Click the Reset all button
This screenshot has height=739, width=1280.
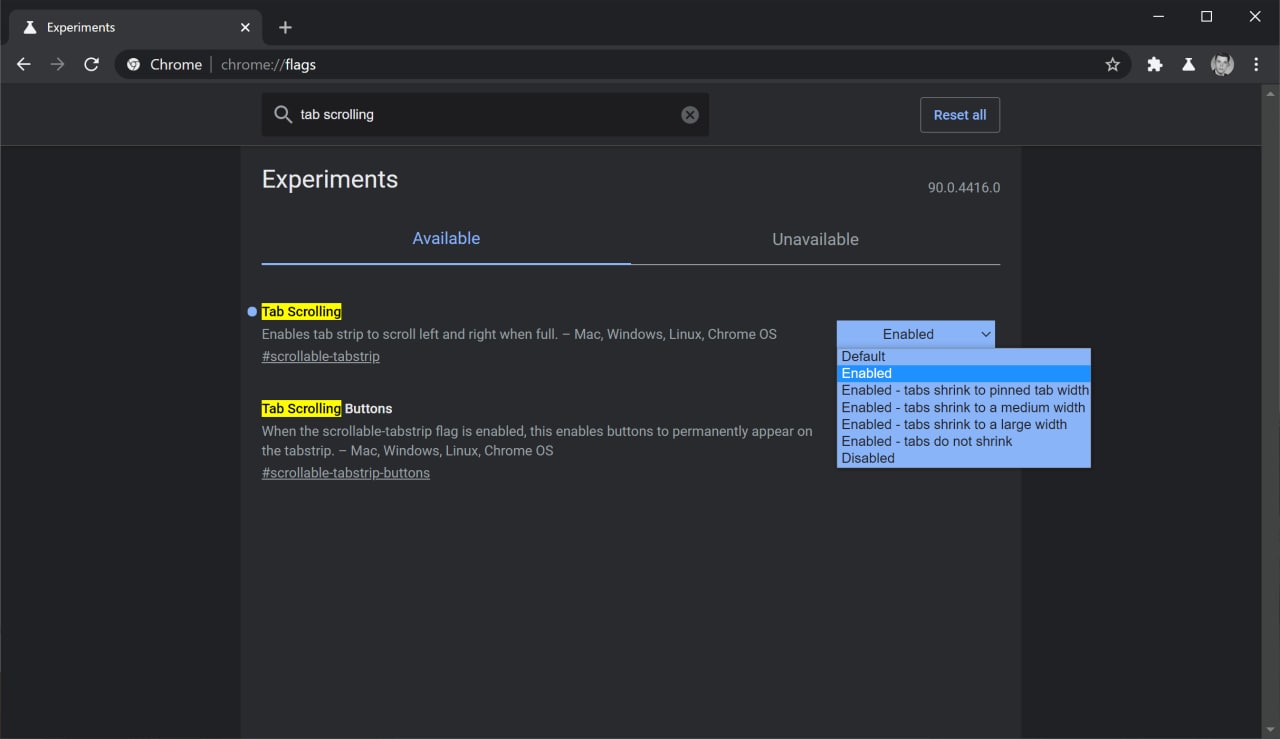(960, 115)
